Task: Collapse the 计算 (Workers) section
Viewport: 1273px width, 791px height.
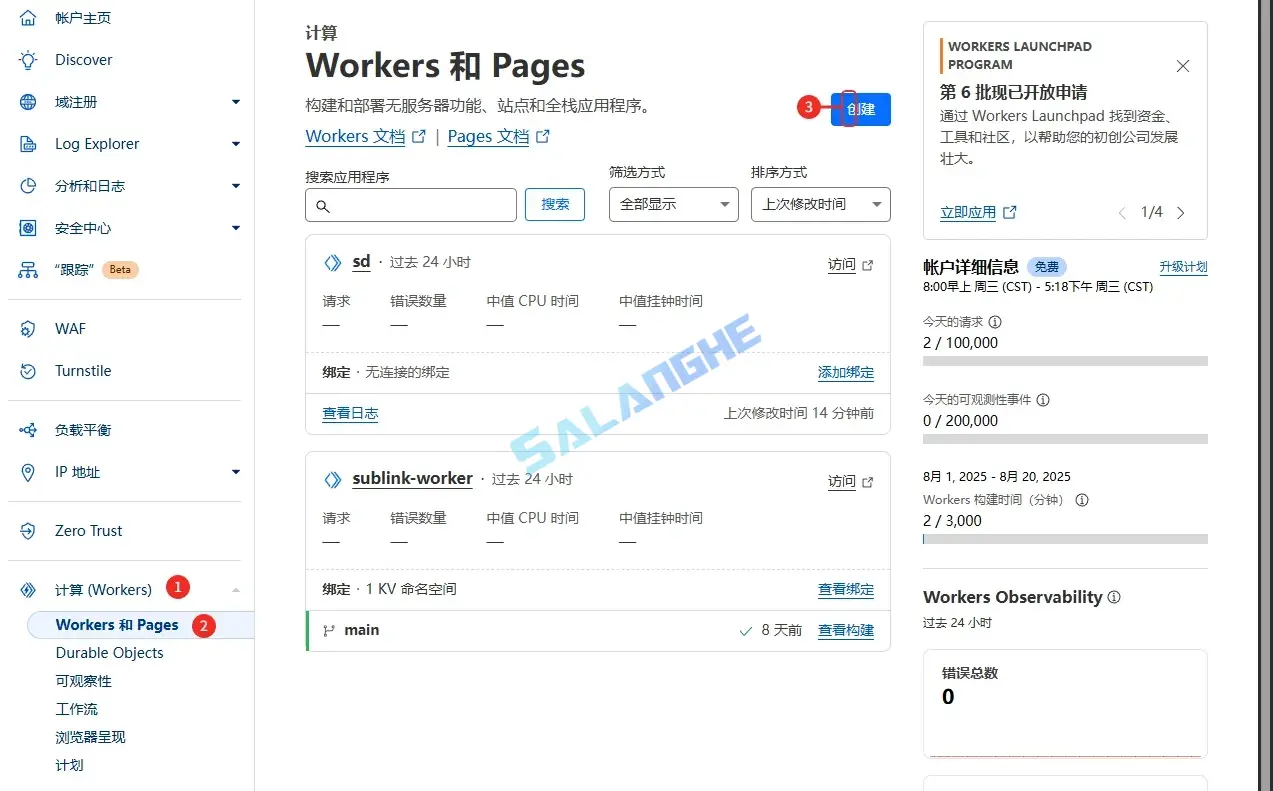Action: point(236,589)
